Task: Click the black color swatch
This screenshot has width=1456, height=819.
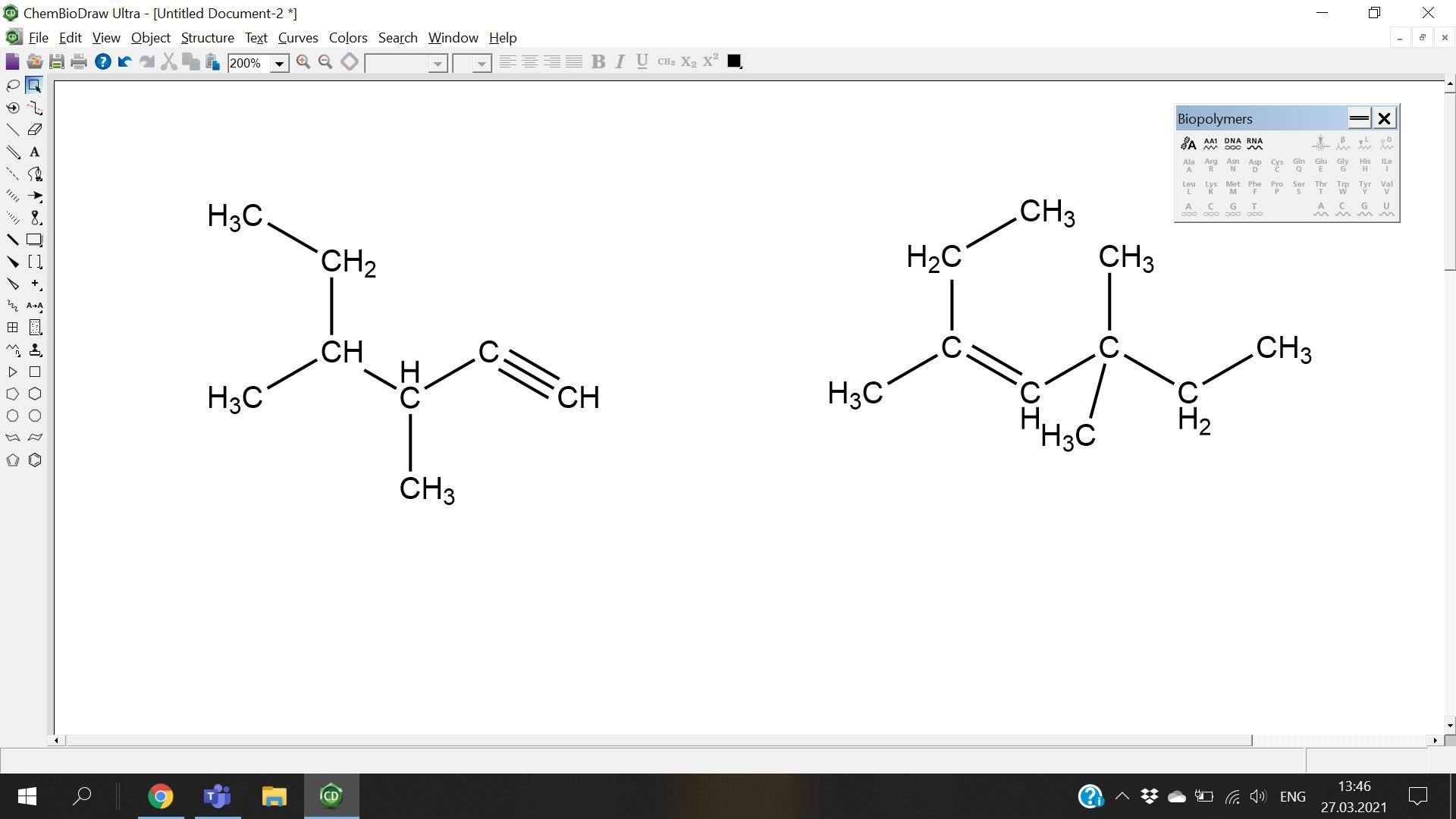Action: (733, 61)
